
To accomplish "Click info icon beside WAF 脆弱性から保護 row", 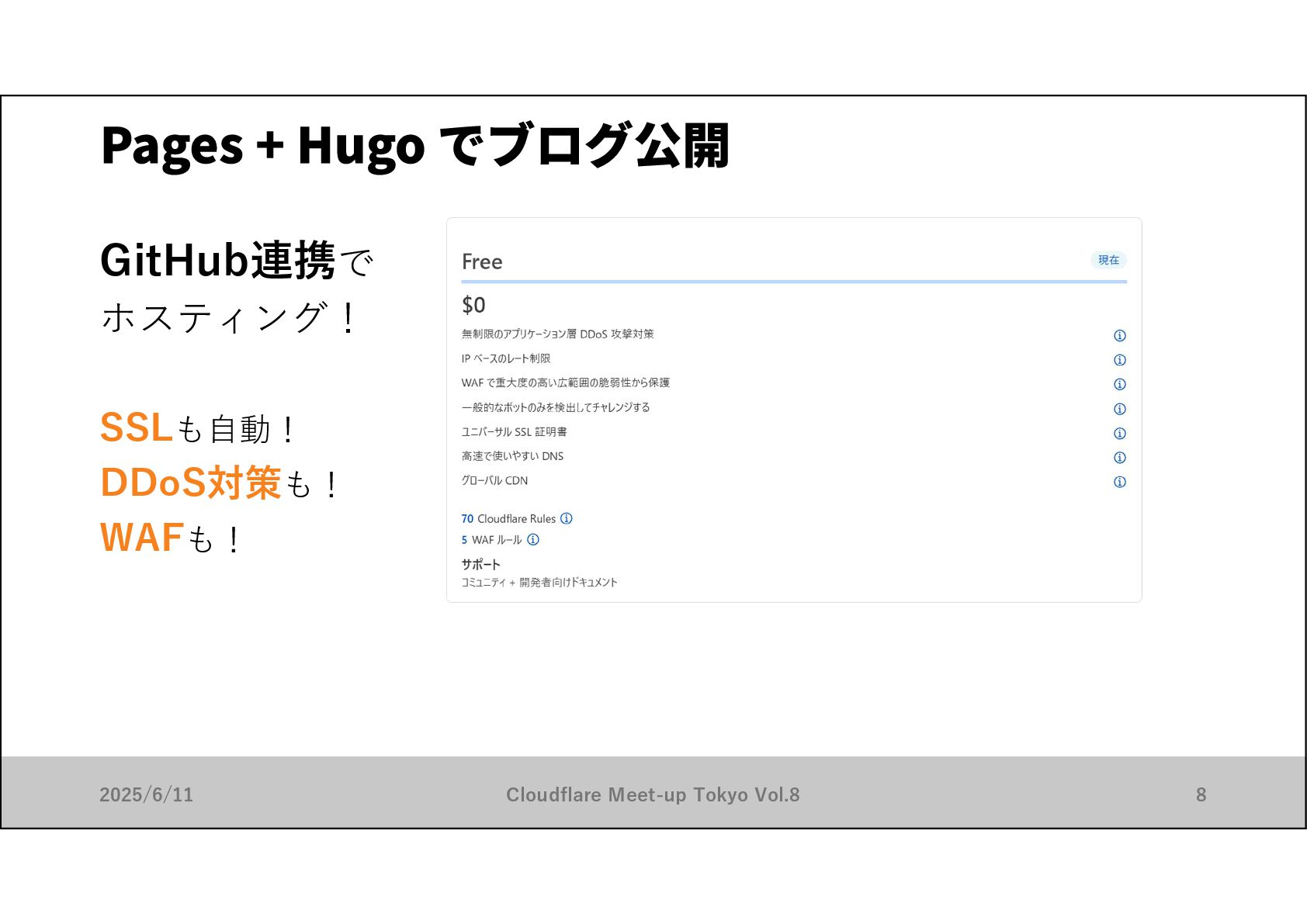I will coord(1119,384).
